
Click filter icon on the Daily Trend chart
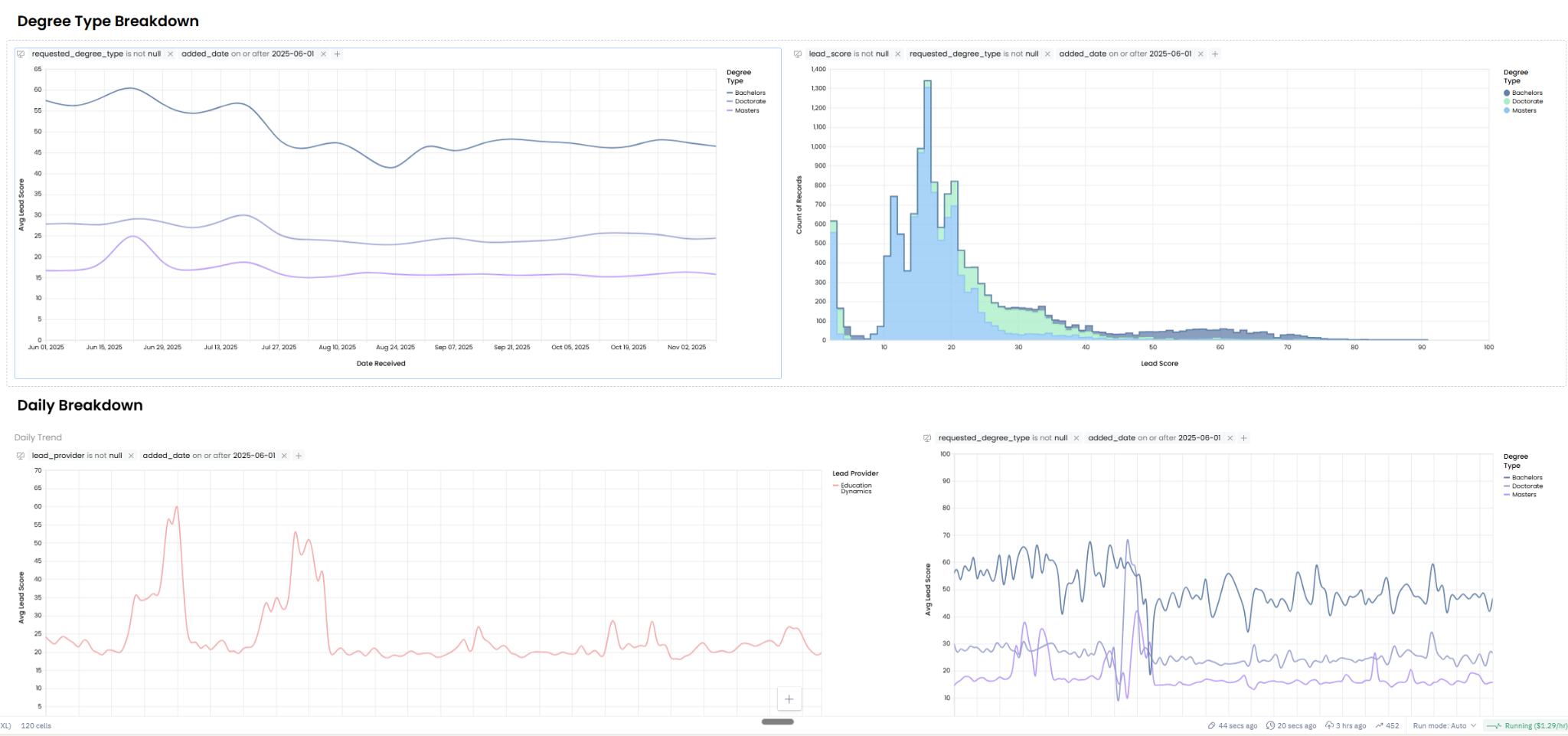21,456
